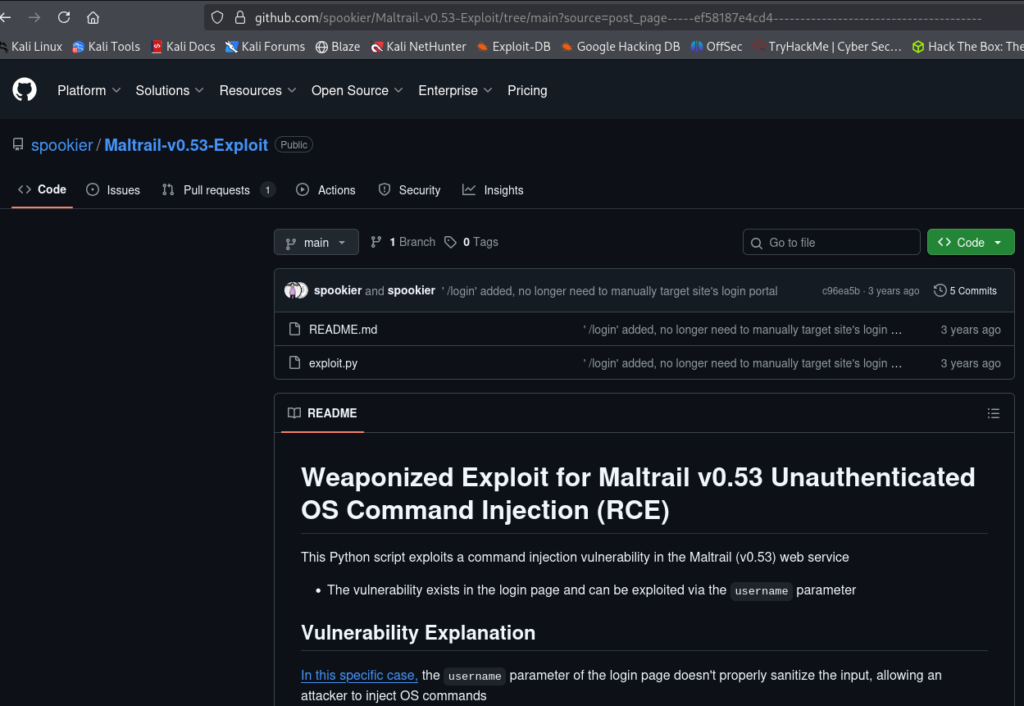The width and height of the screenshot is (1024, 706).
Task: Click the Go to file search field
Action: click(x=831, y=243)
